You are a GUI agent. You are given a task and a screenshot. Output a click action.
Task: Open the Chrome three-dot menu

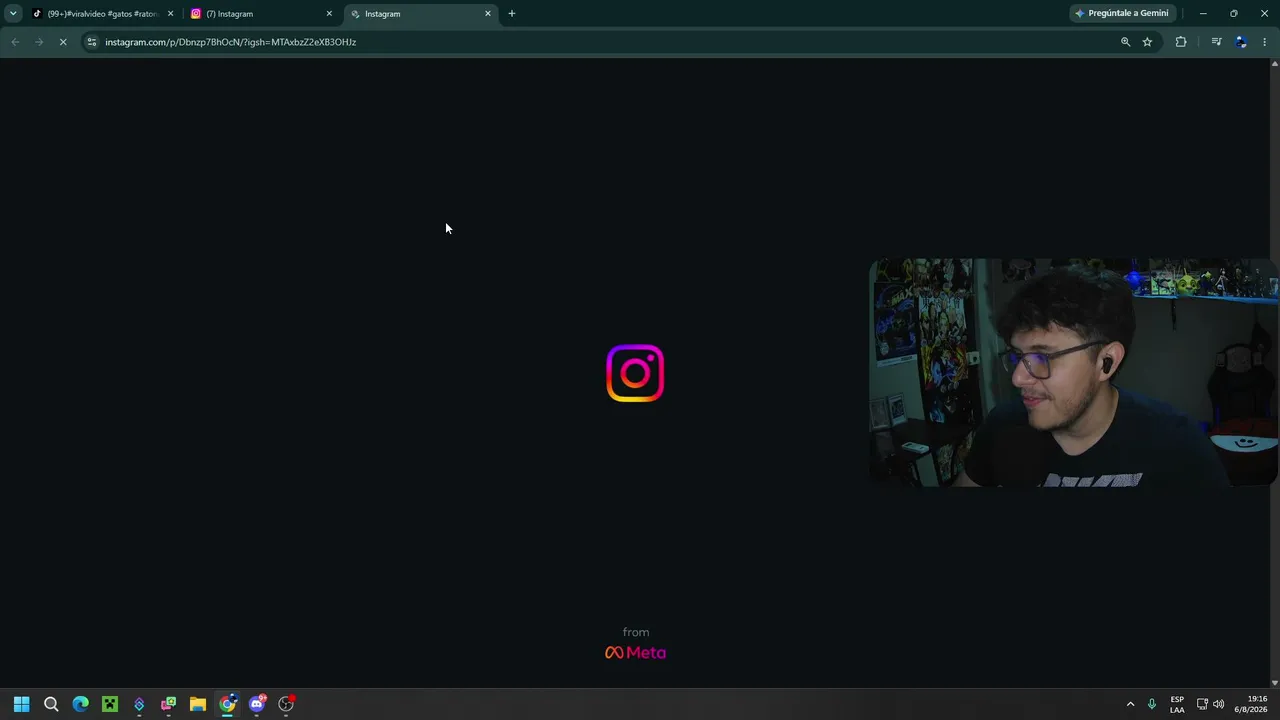(1265, 42)
